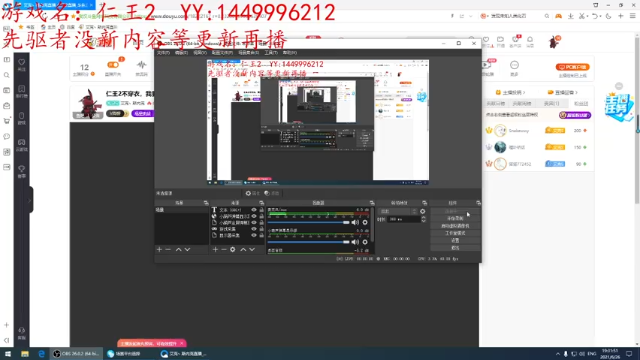This screenshot has height=360, width=640.
Task: Open Settings from OBS controls
Action: tap(455, 240)
